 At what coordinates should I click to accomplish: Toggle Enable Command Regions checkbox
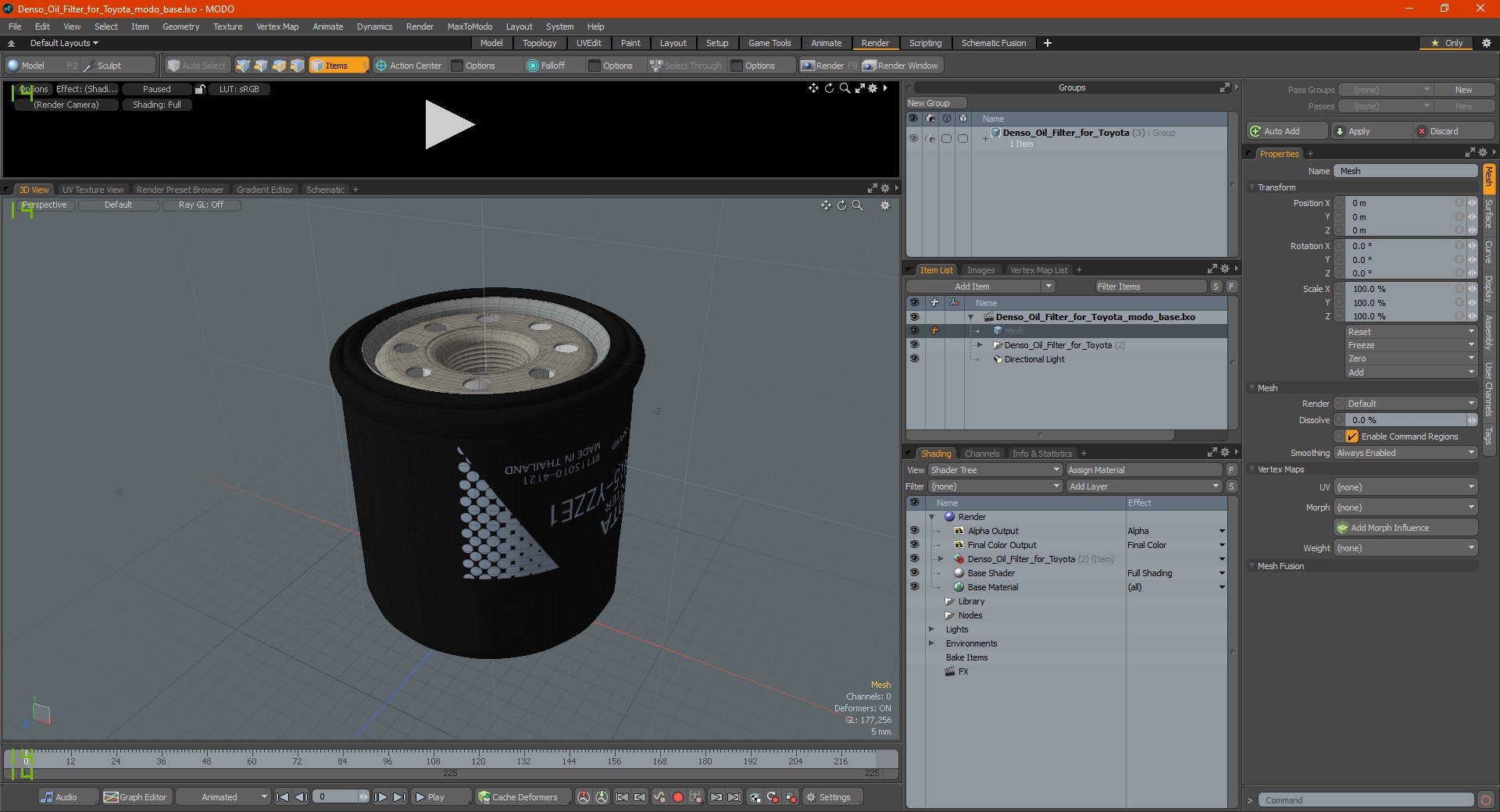[x=1352, y=436]
